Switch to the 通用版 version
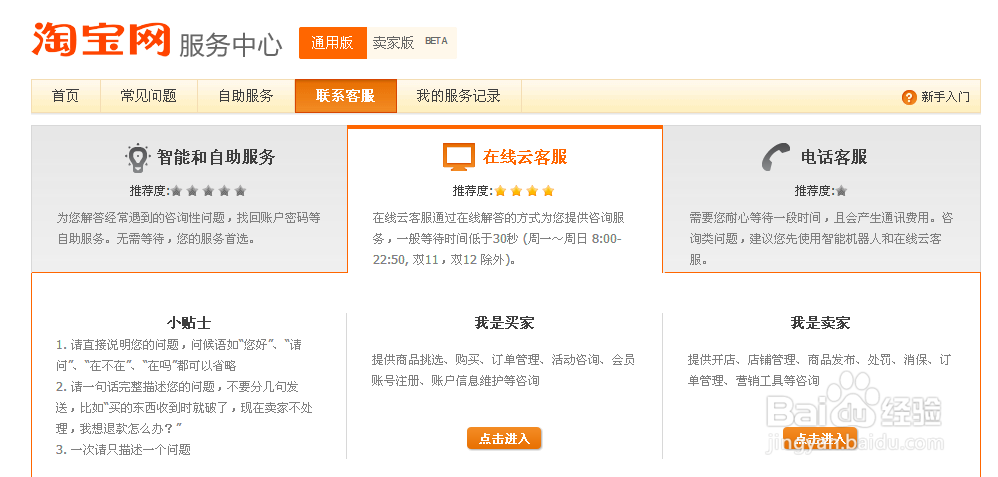 coord(333,43)
